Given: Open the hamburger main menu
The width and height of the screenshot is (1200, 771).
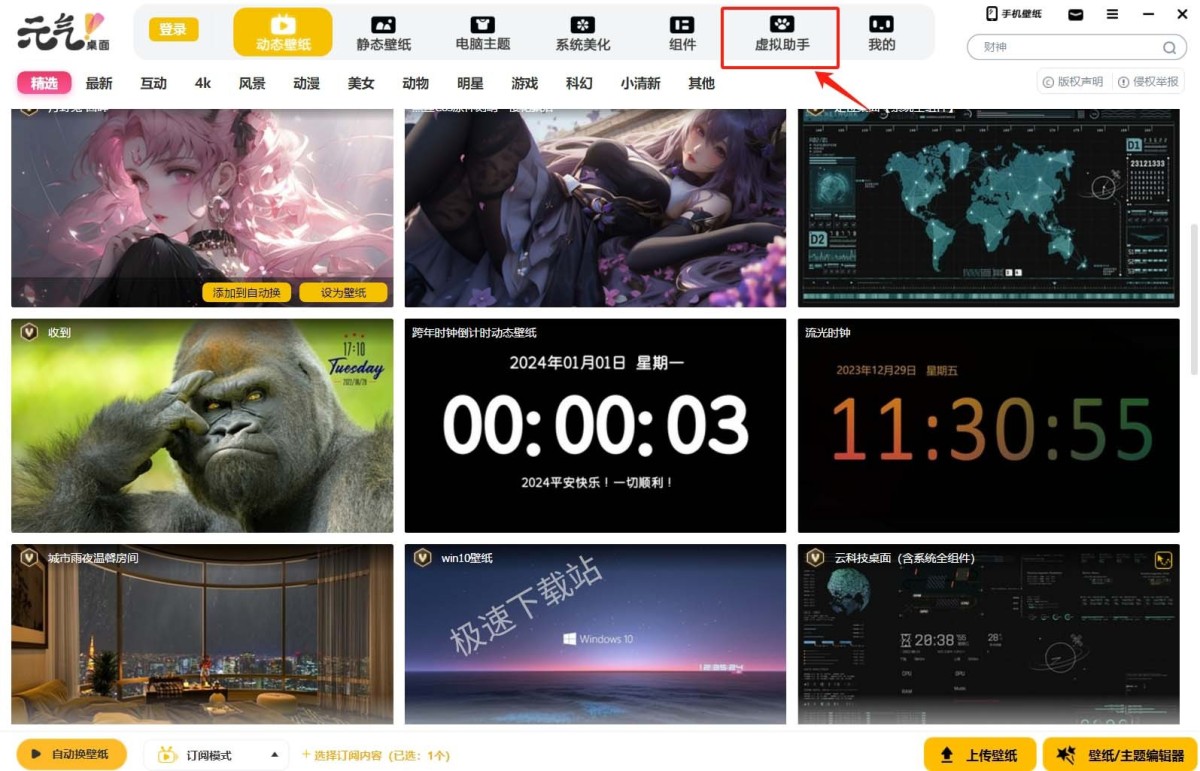Looking at the screenshot, I should (1112, 15).
